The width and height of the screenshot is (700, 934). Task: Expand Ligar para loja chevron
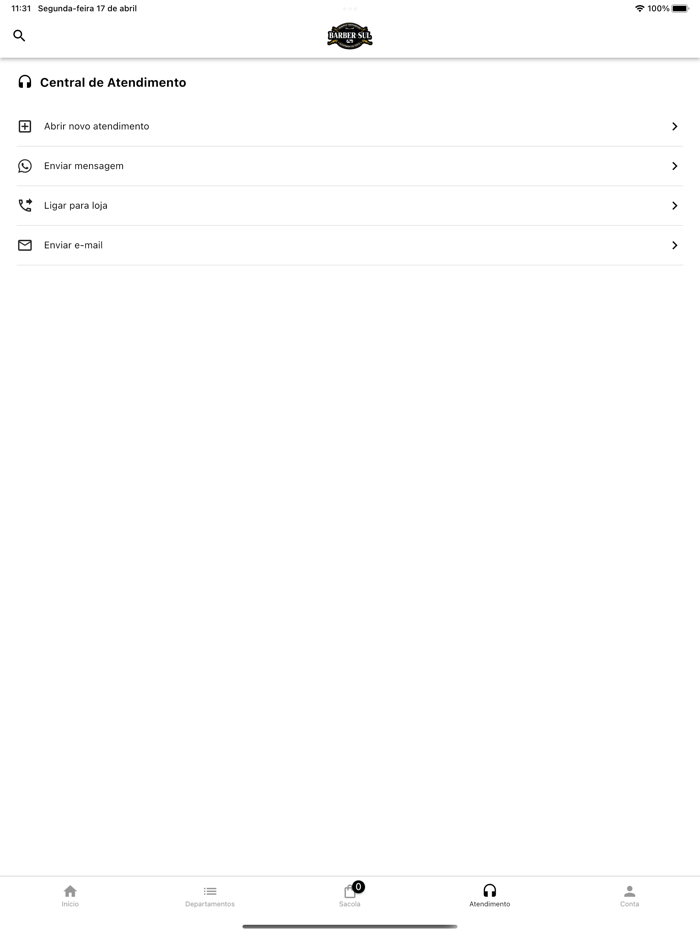point(675,205)
